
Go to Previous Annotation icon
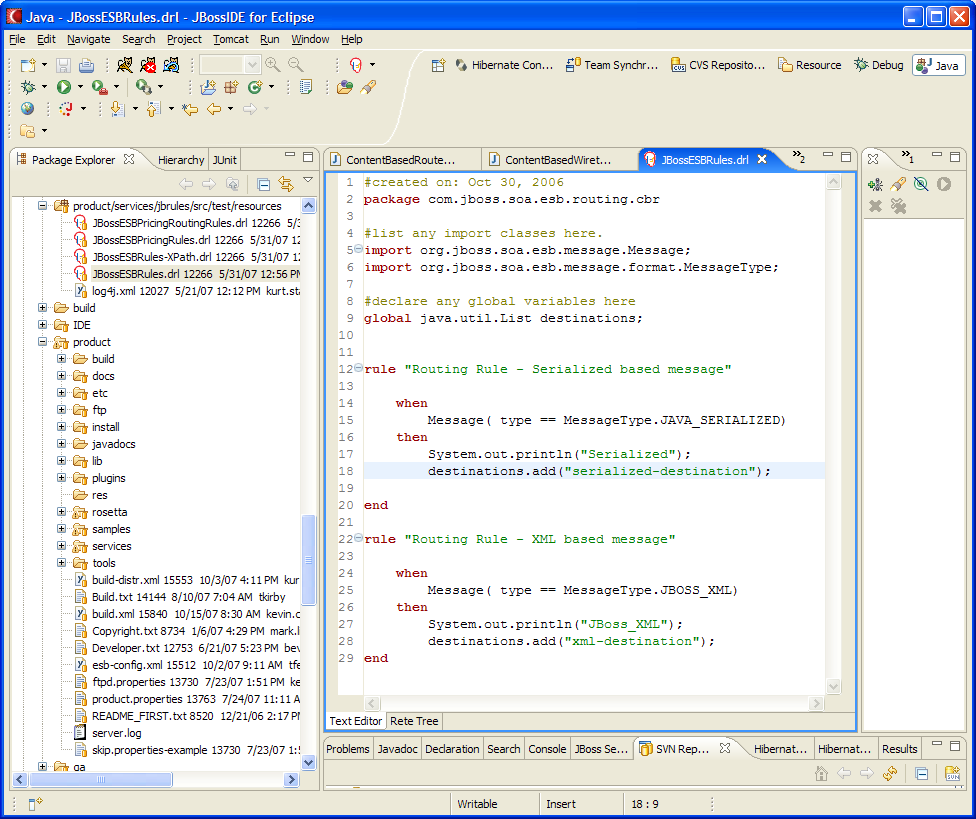click(152, 109)
